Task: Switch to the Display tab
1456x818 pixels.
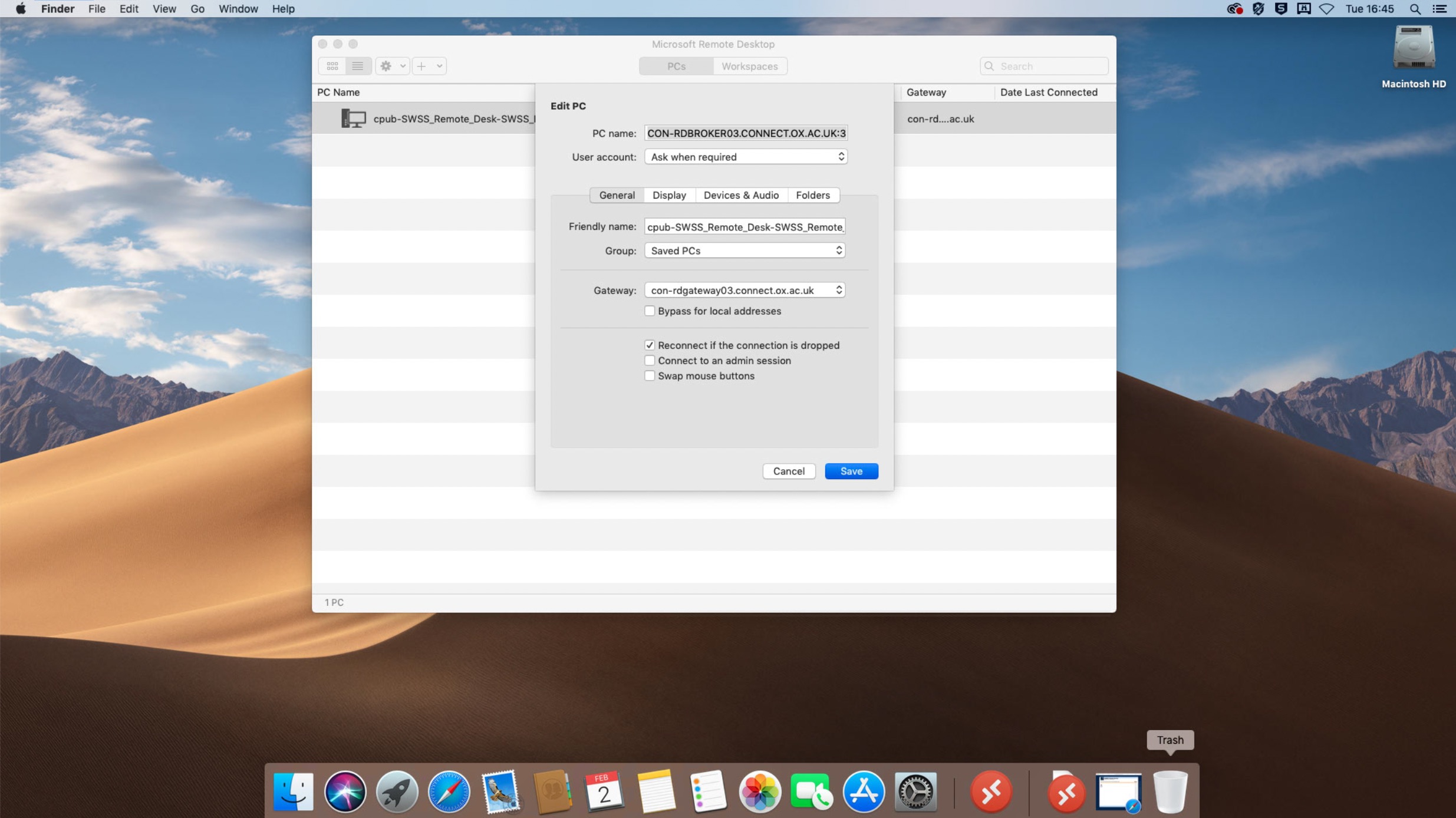Action: click(669, 195)
